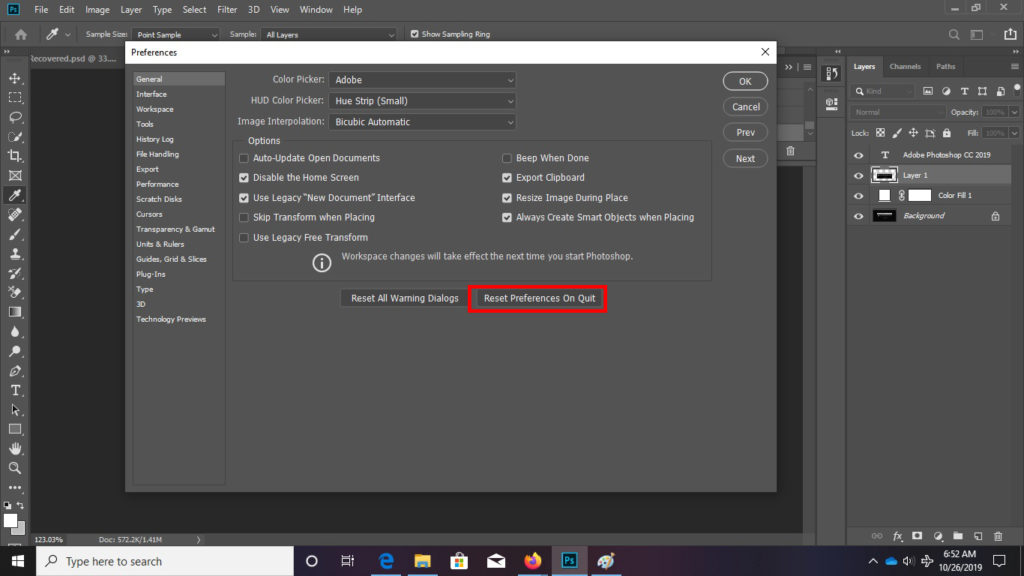Select Scratch Disks preferences category
Image resolution: width=1024 pixels, height=576 pixels.
(159, 199)
